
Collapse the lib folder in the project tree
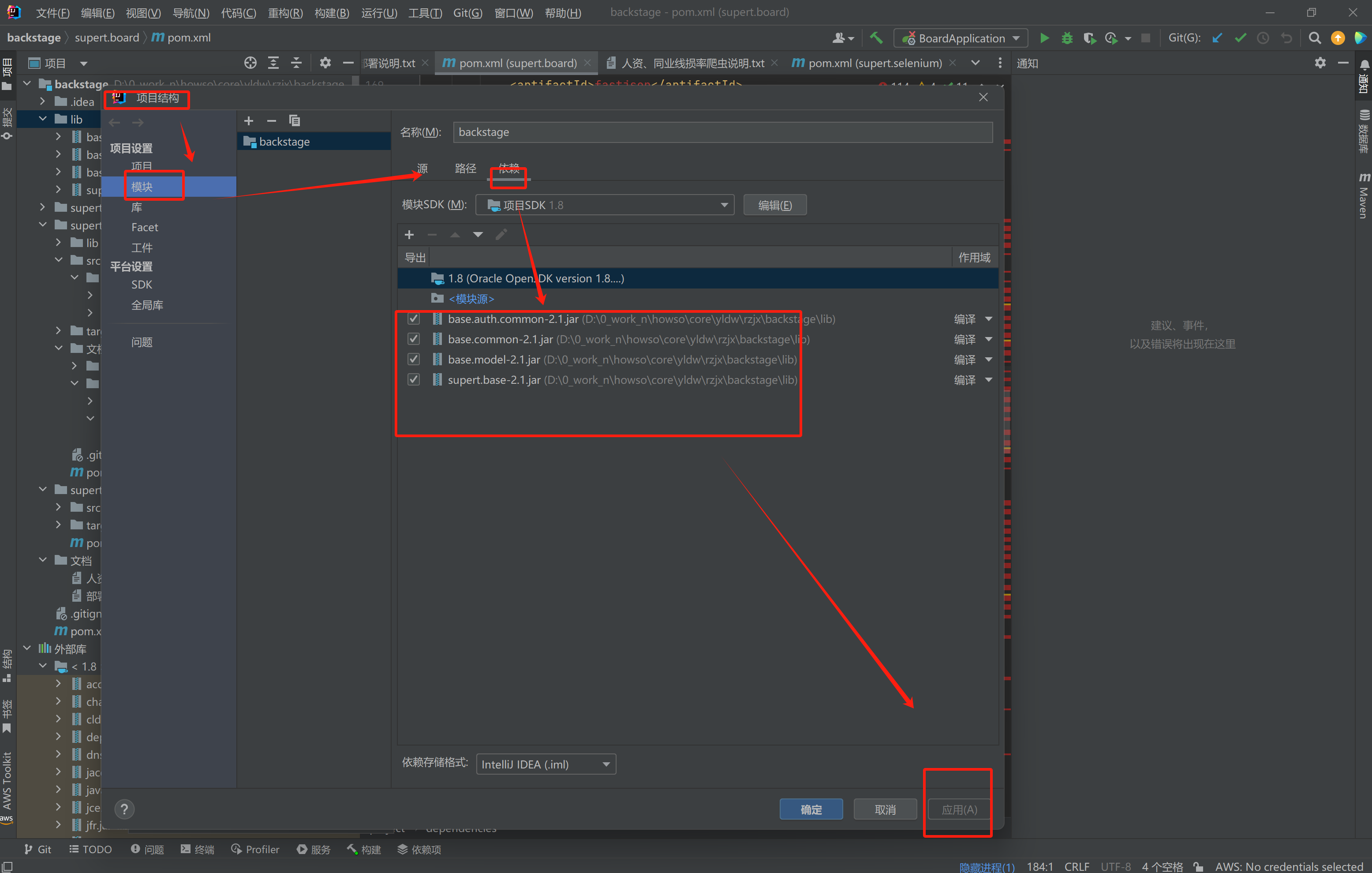point(43,119)
